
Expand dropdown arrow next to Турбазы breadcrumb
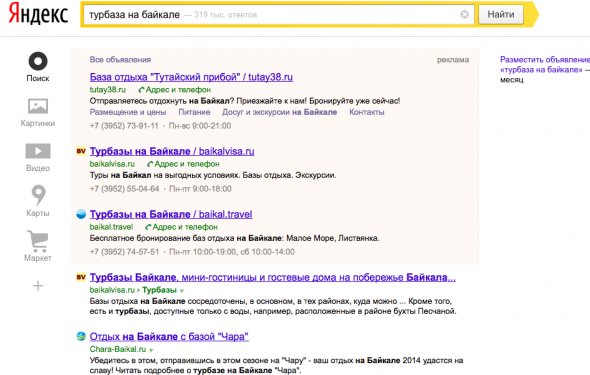182,291
